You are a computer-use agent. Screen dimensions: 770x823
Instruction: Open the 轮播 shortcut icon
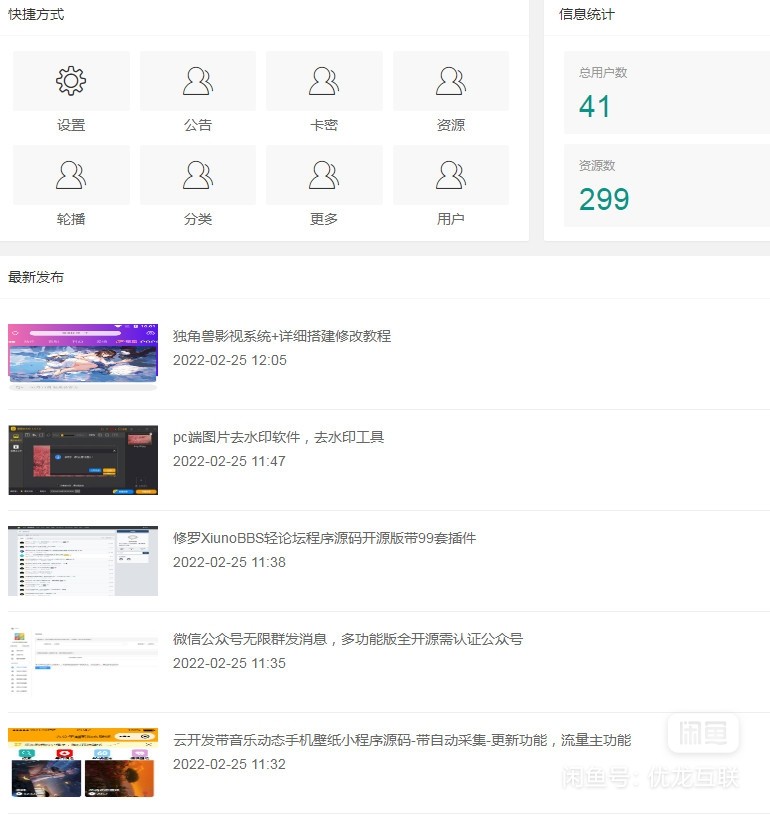point(71,176)
